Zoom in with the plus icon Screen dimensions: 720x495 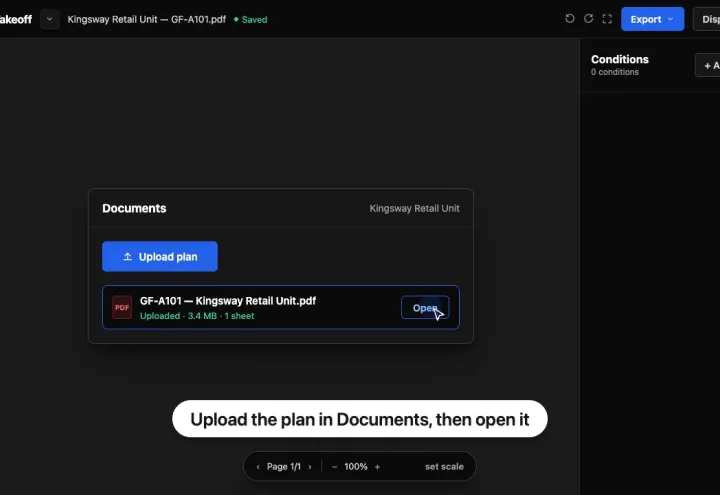[377, 467]
